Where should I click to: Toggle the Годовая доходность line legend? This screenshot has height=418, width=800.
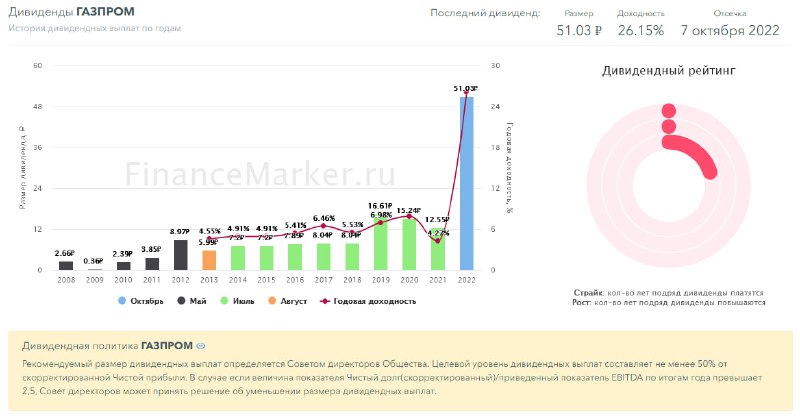(368, 301)
